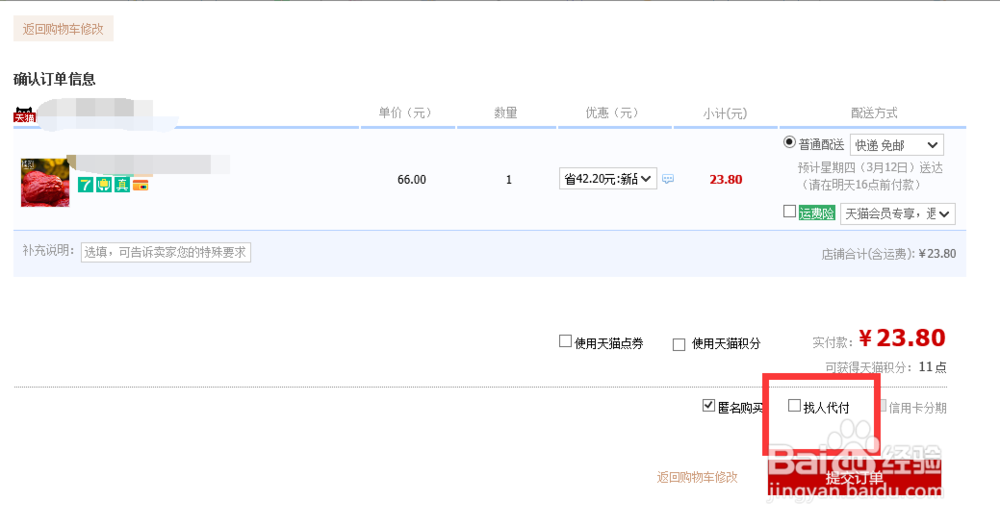The image size is (1000, 526).
Task: Click the top 返回购物车修改 button
Action: (63, 29)
